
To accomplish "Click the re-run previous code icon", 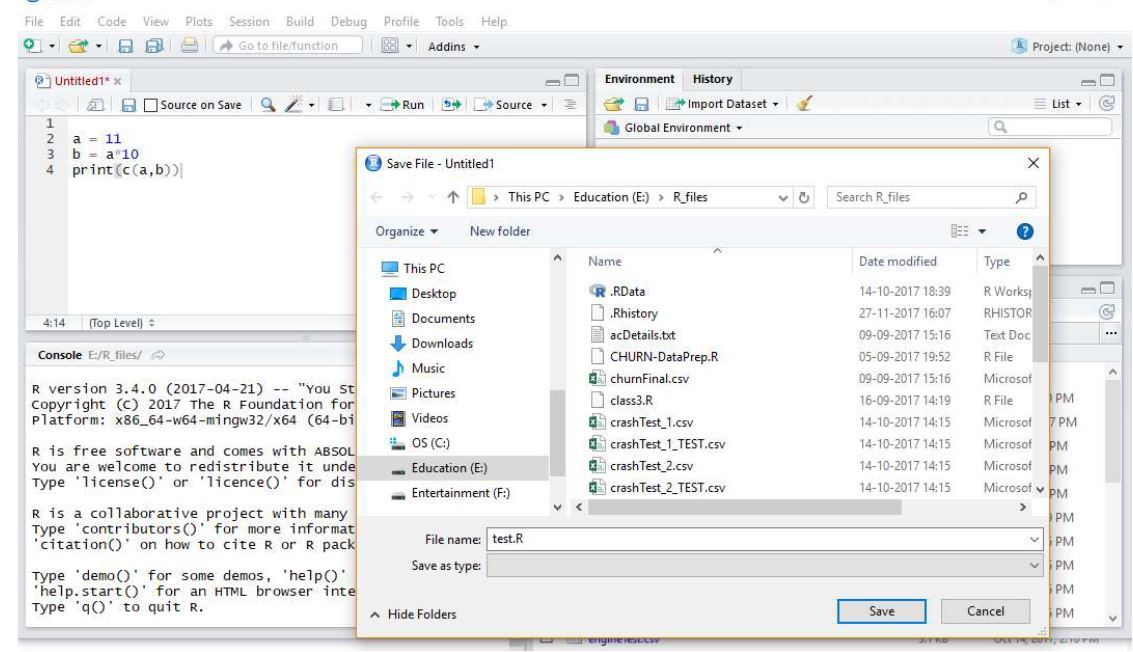I will point(452,105).
